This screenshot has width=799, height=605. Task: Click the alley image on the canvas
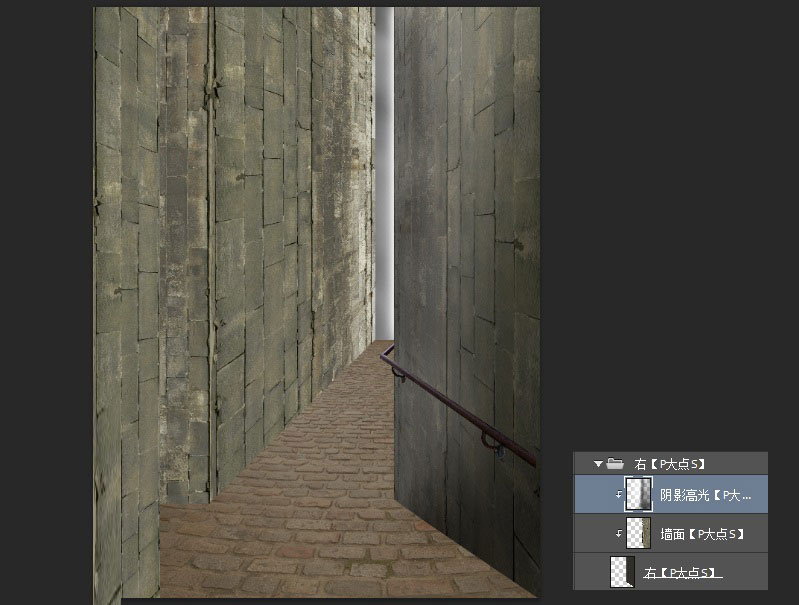pos(316,302)
